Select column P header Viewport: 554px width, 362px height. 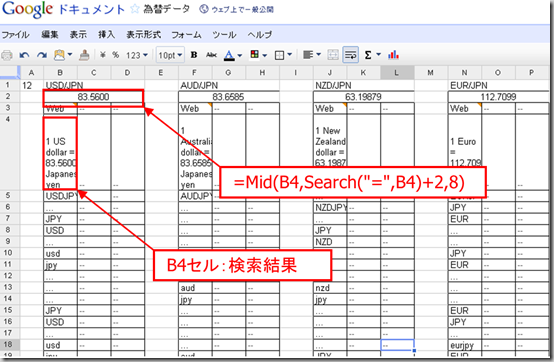tap(531, 73)
